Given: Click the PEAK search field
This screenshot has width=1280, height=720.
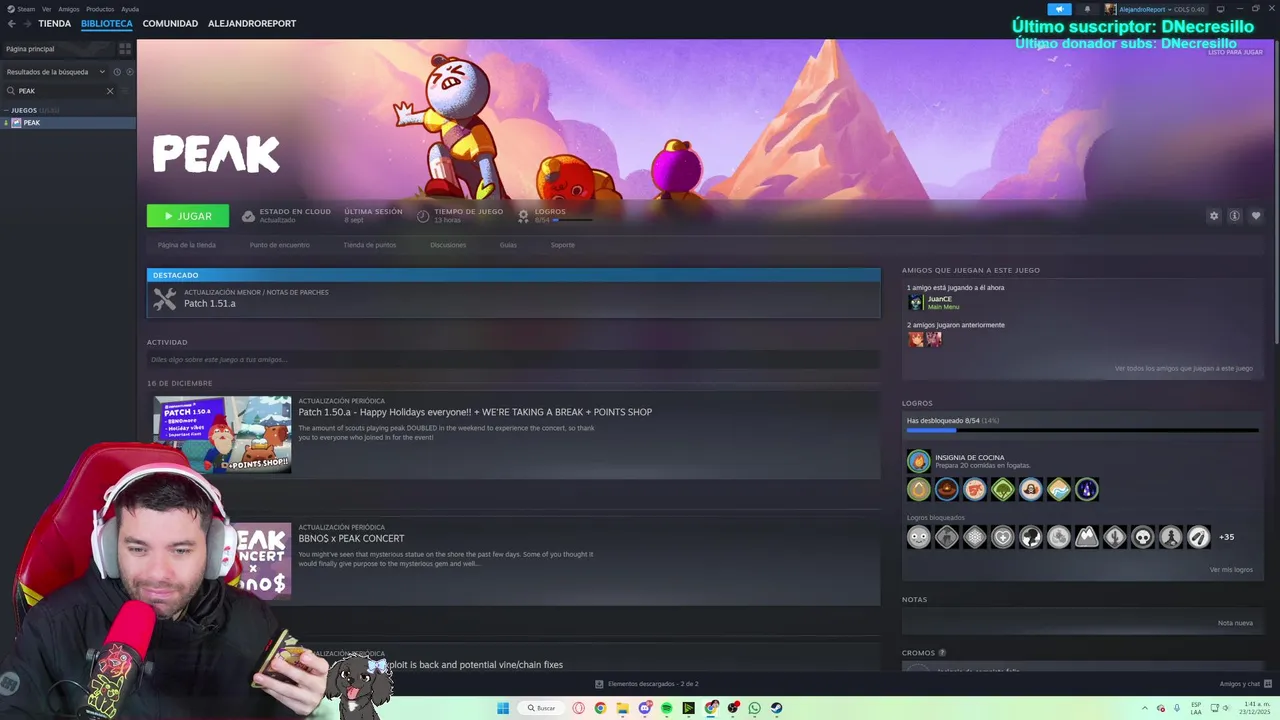Looking at the screenshot, I should (58, 91).
